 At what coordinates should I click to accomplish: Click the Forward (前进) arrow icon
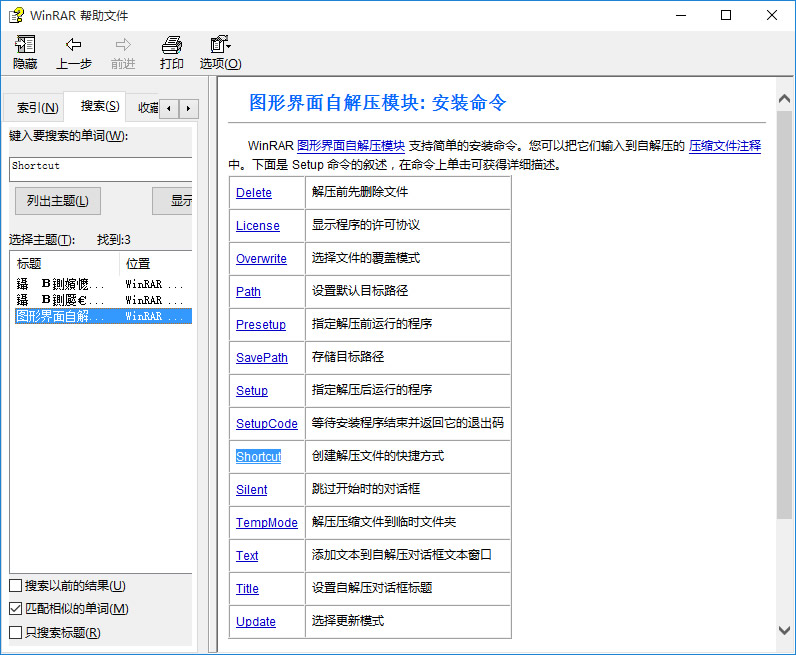point(123,45)
